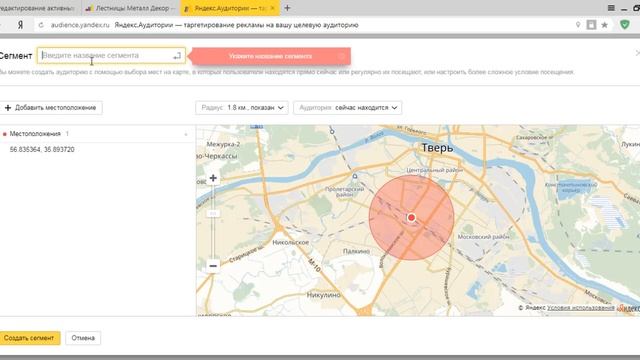This screenshot has width=640, height=360.
Task: Click the 'Московский район' label on the map
Action: click(x=484, y=237)
